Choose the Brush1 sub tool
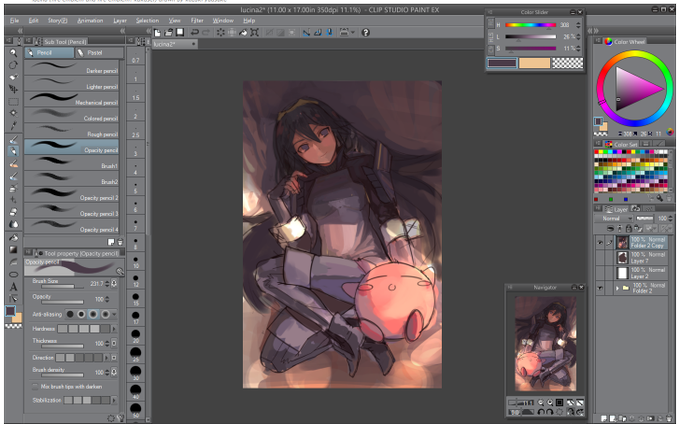 point(71,163)
